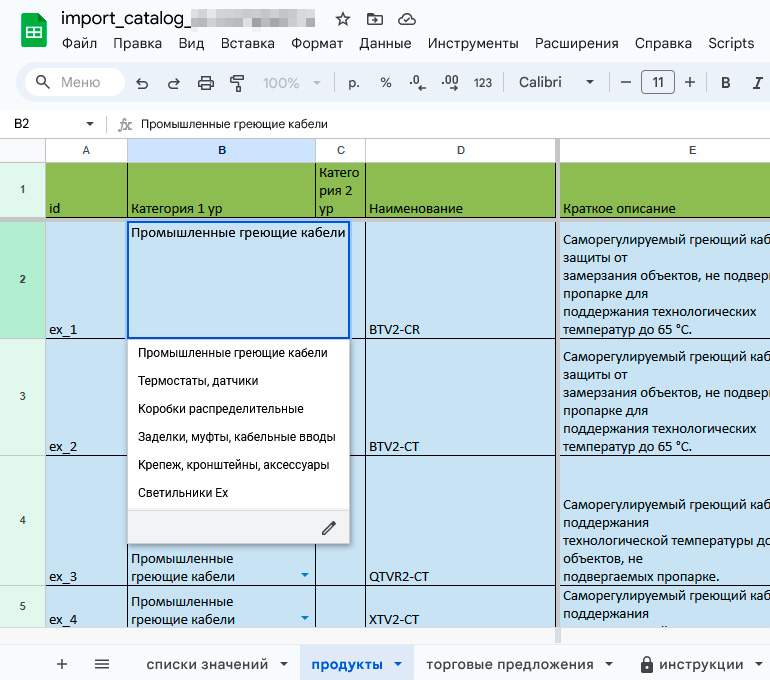770x680 pixels.
Task: Star the import_catalog document
Action: (x=342, y=20)
